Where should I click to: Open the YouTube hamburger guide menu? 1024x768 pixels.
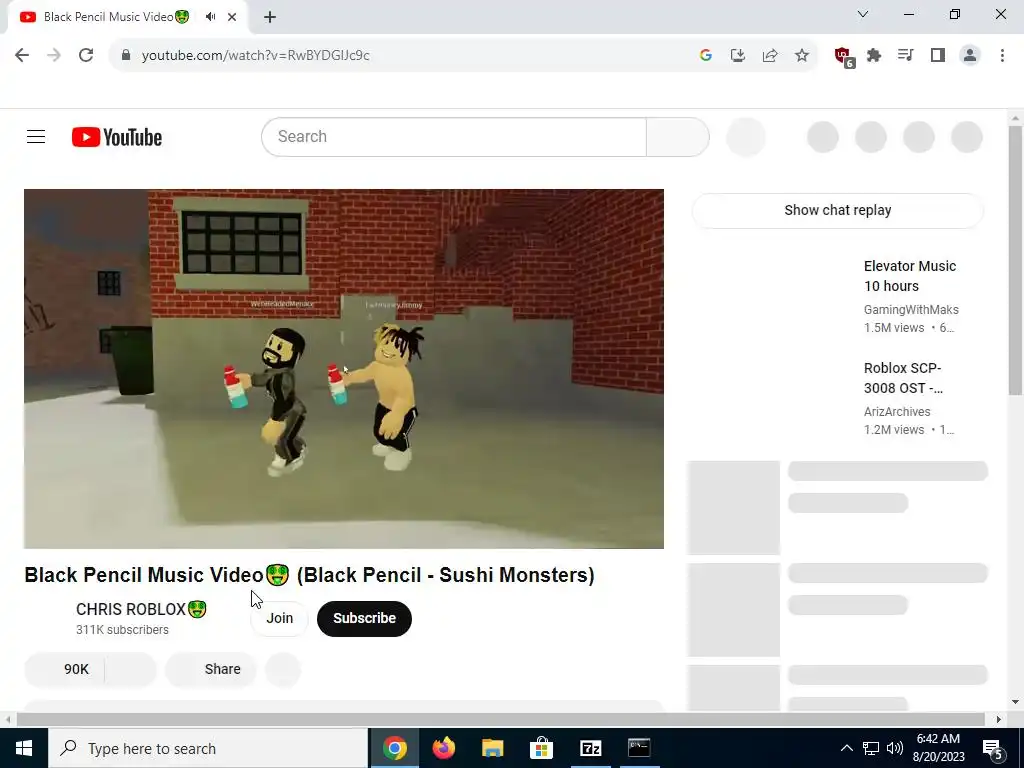pos(36,136)
